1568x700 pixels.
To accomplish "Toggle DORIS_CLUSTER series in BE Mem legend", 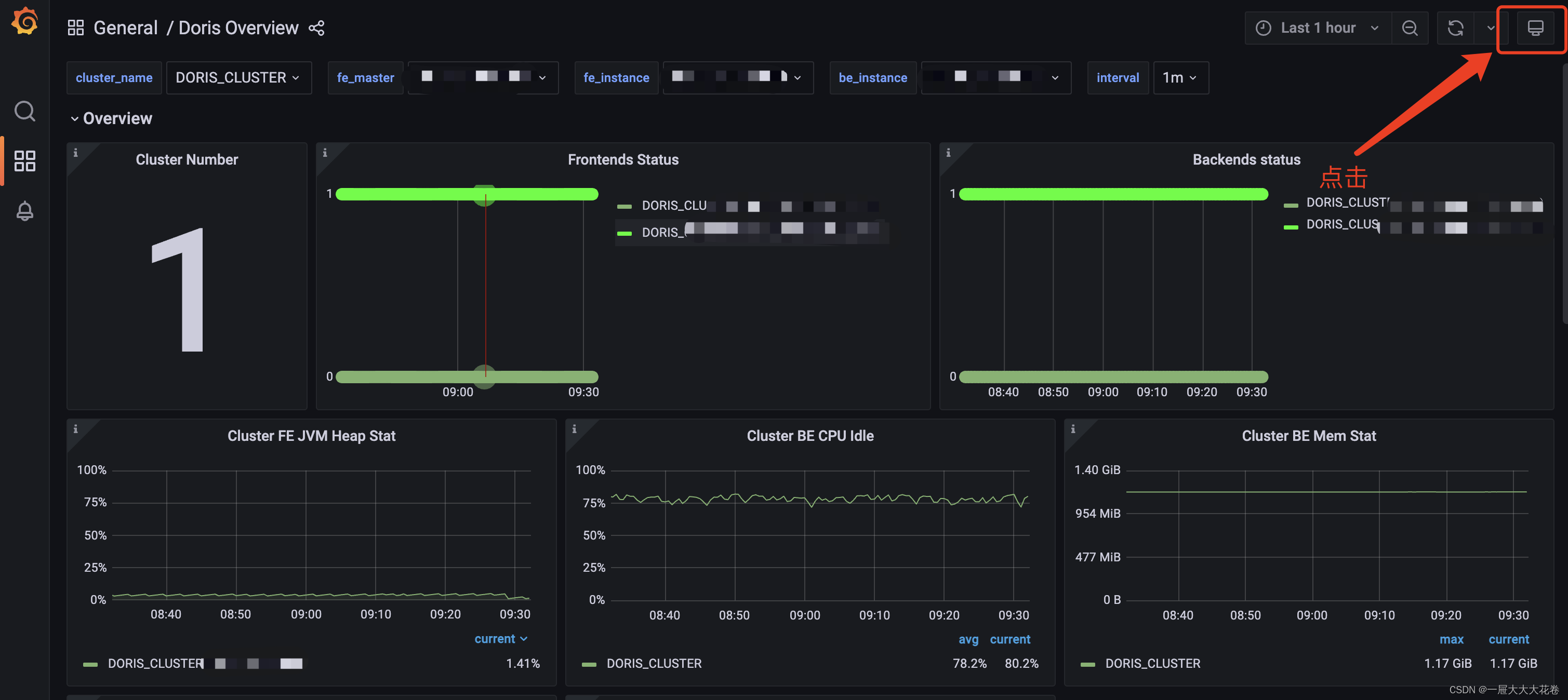I will 1152,664.
